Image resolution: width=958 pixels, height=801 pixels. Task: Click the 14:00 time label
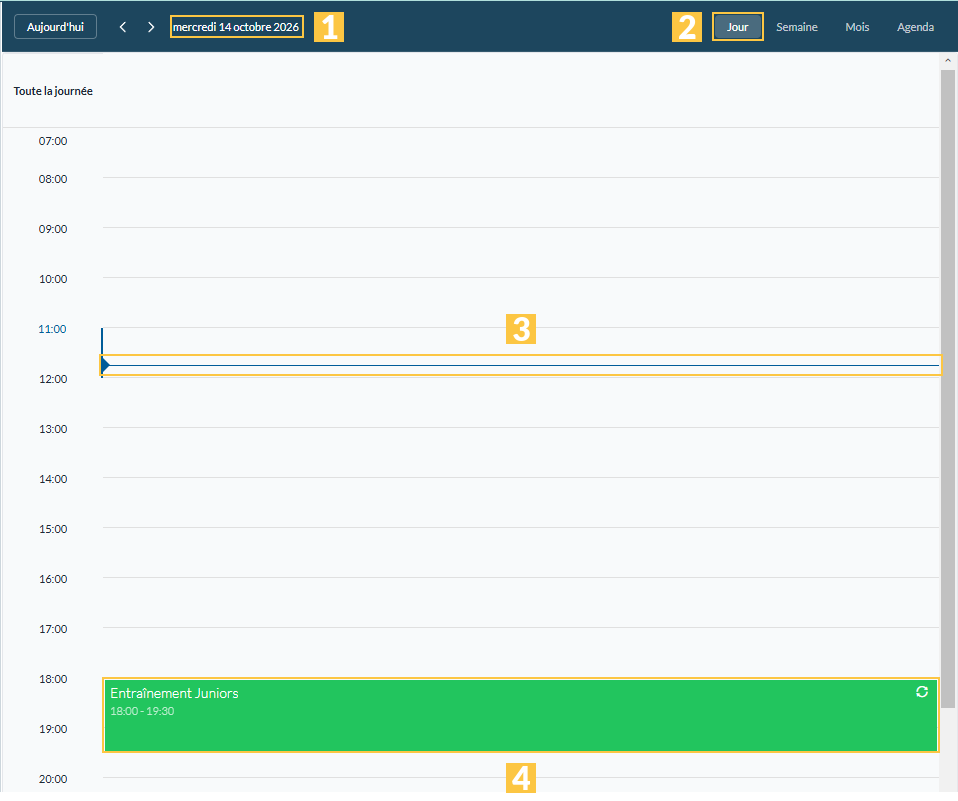(53, 479)
